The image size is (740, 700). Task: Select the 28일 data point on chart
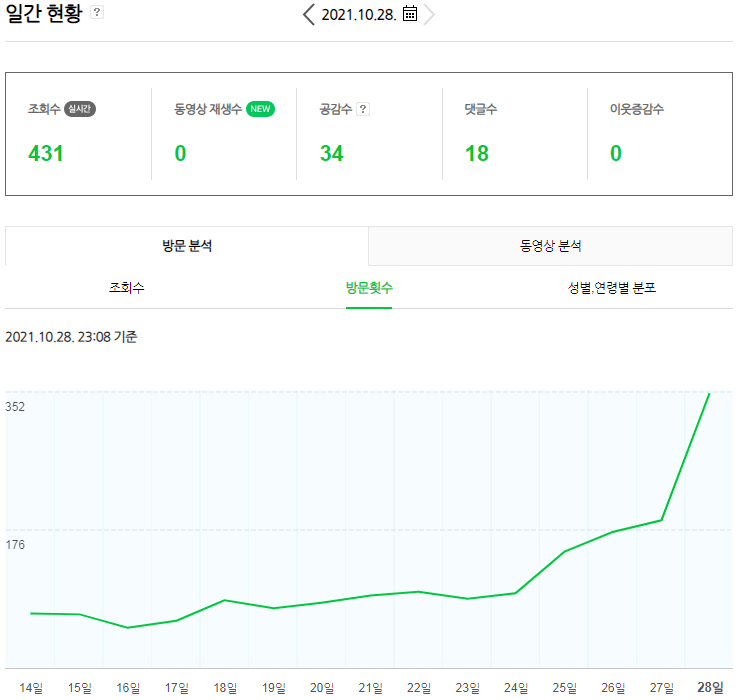tap(709, 393)
